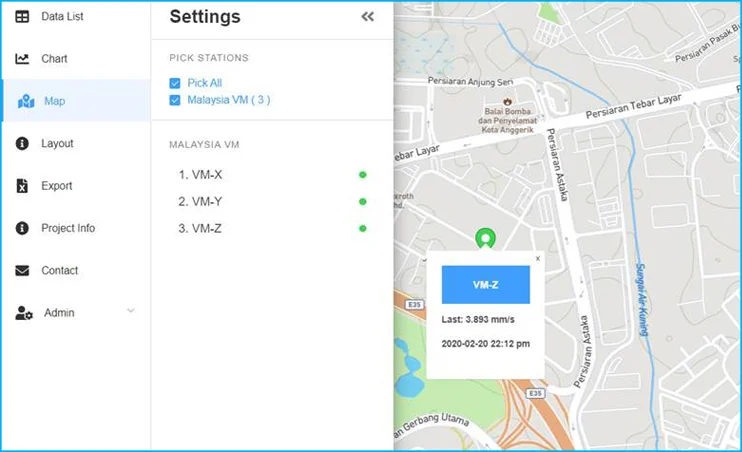Select station VM-X in the list
742x452 pixels.
pyautogui.click(x=200, y=174)
